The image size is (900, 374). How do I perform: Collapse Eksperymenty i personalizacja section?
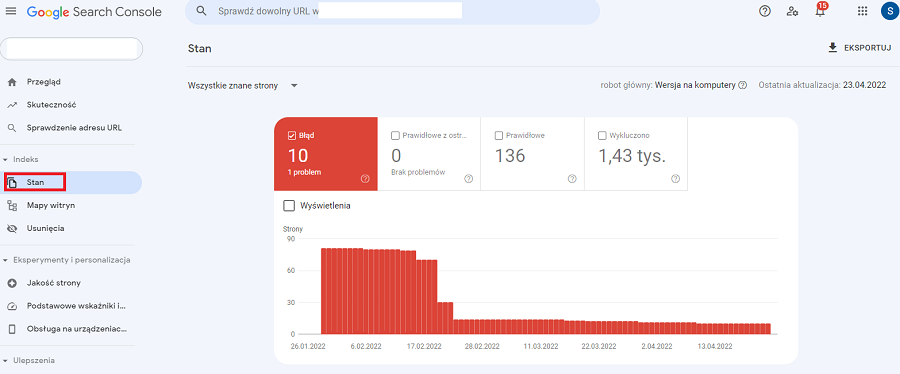pyautogui.click(x=5, y=260)
